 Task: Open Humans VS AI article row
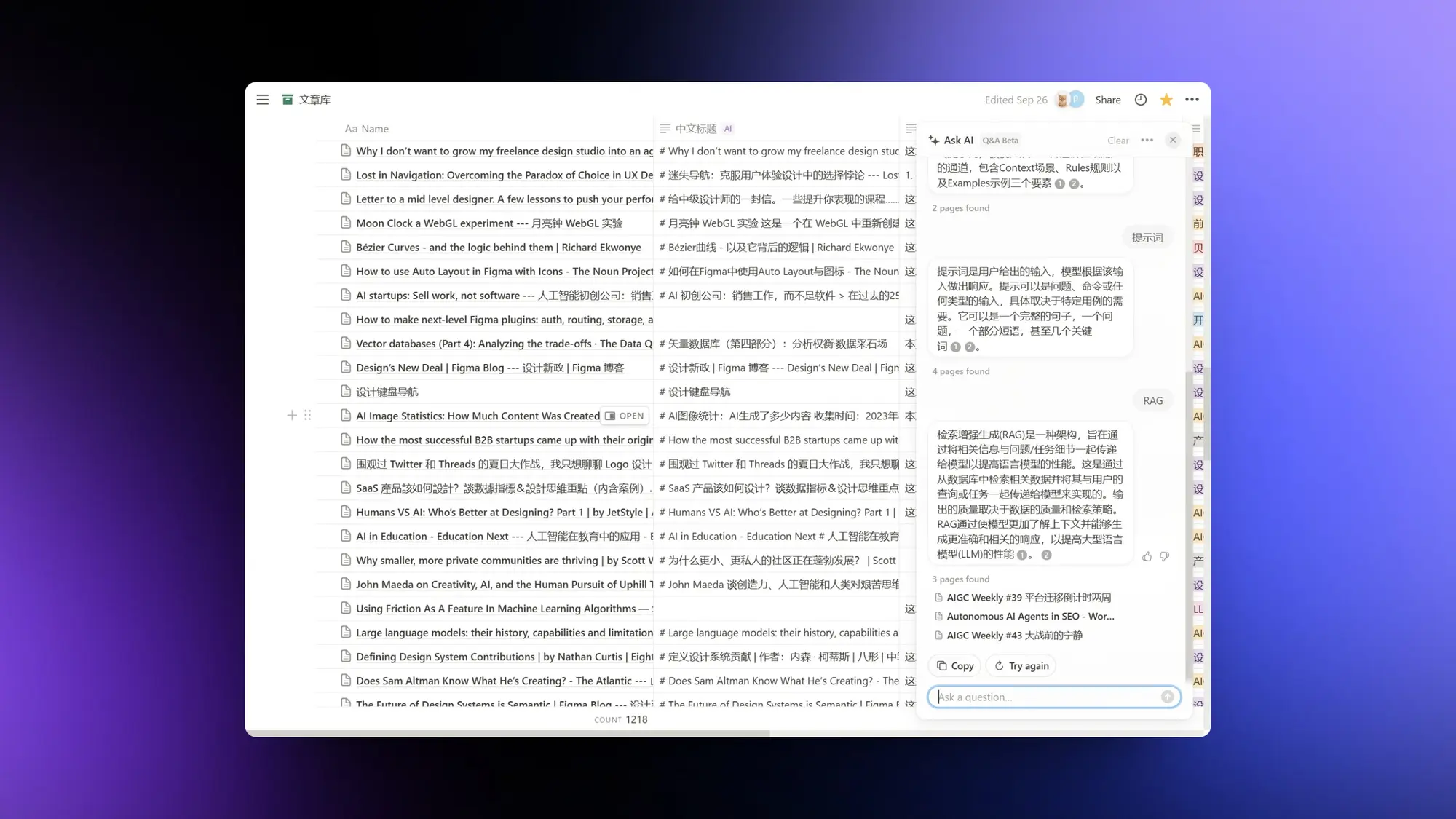(x=505, y=512)
